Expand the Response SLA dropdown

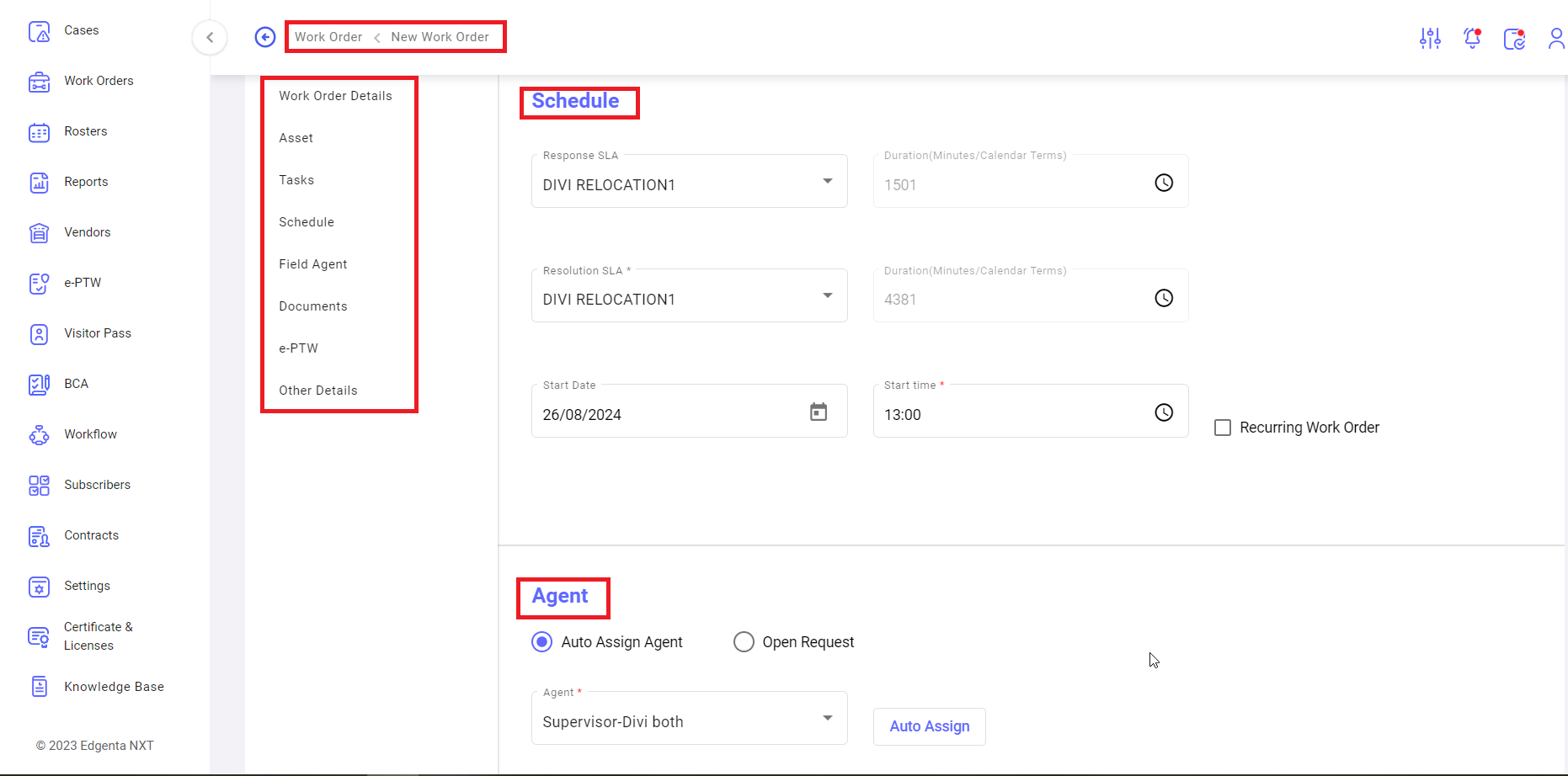pos(690,181)
